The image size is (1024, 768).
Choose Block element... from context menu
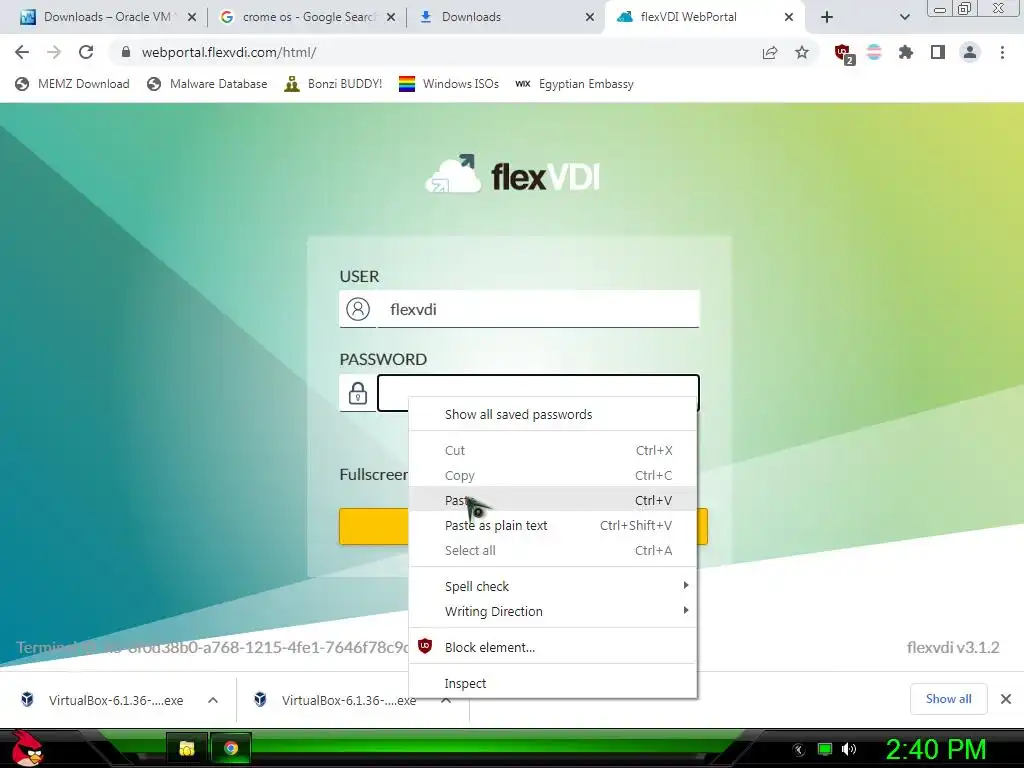[x=552, y=647]
